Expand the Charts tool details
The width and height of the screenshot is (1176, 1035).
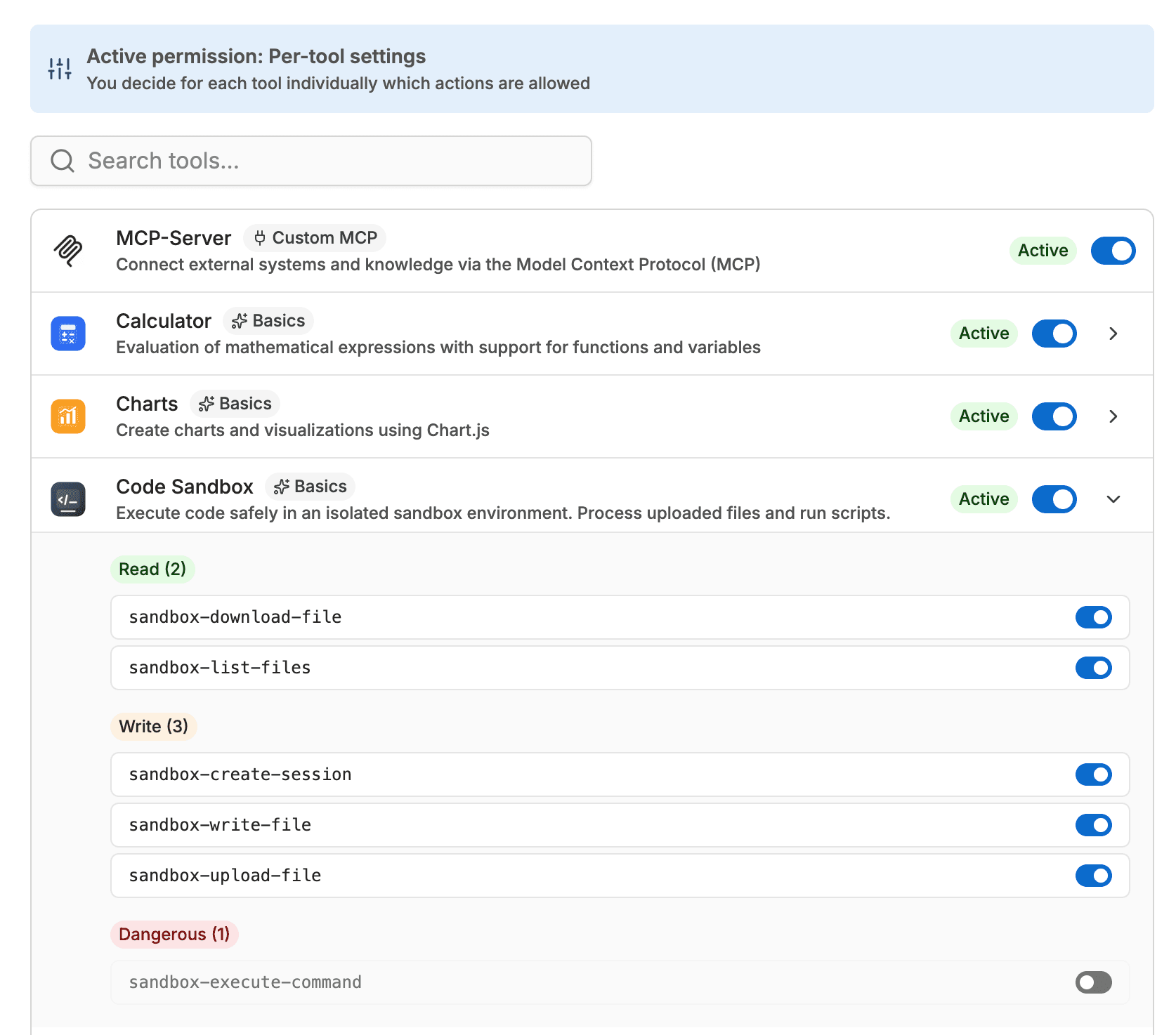[1113, 416]
